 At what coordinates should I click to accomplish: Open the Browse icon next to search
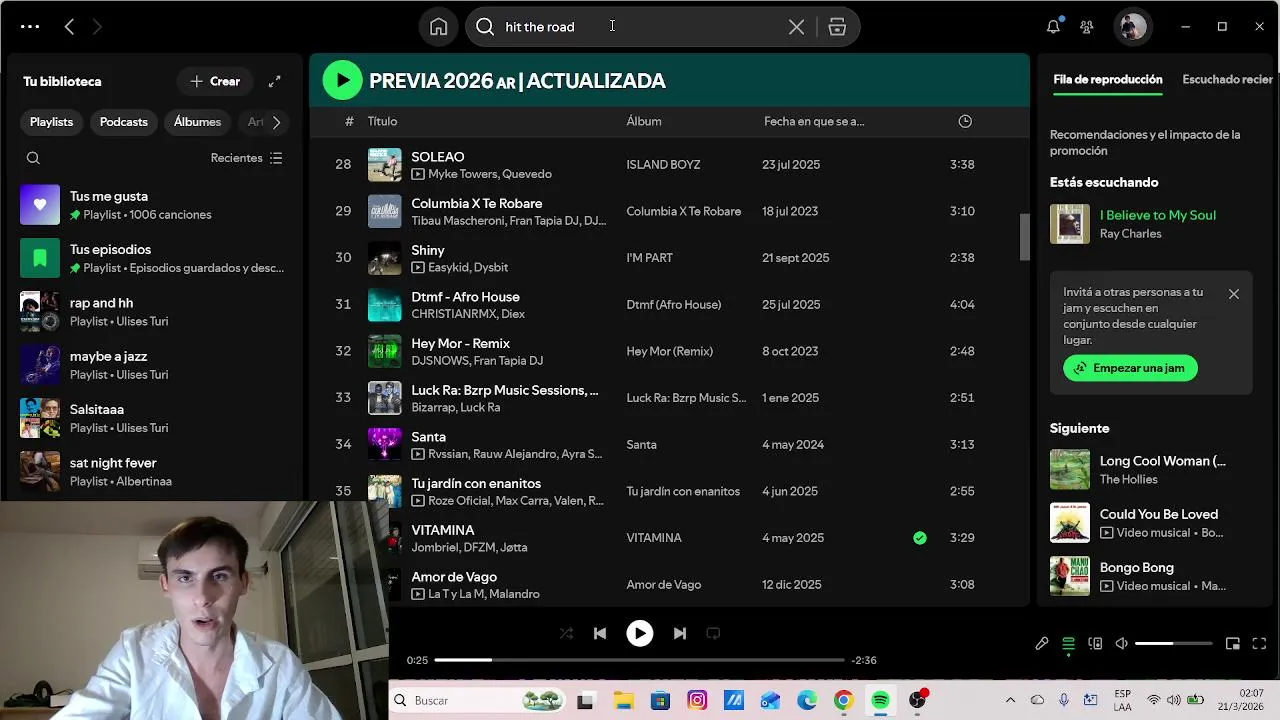tap(837, 27)
